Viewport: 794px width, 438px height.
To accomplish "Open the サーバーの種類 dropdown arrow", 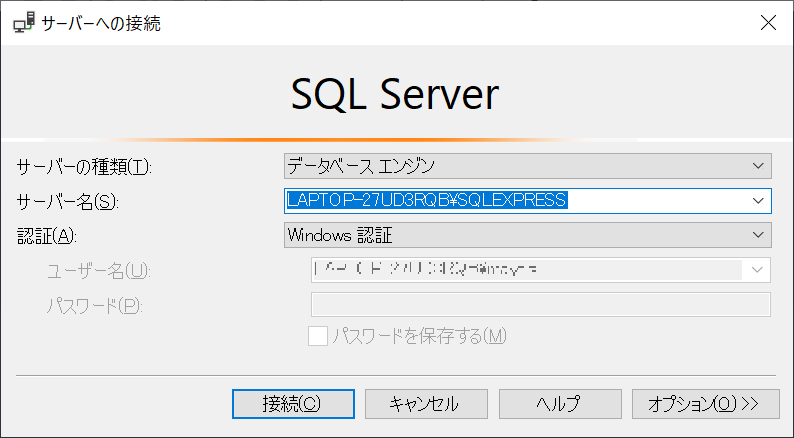I will (758, 166).
